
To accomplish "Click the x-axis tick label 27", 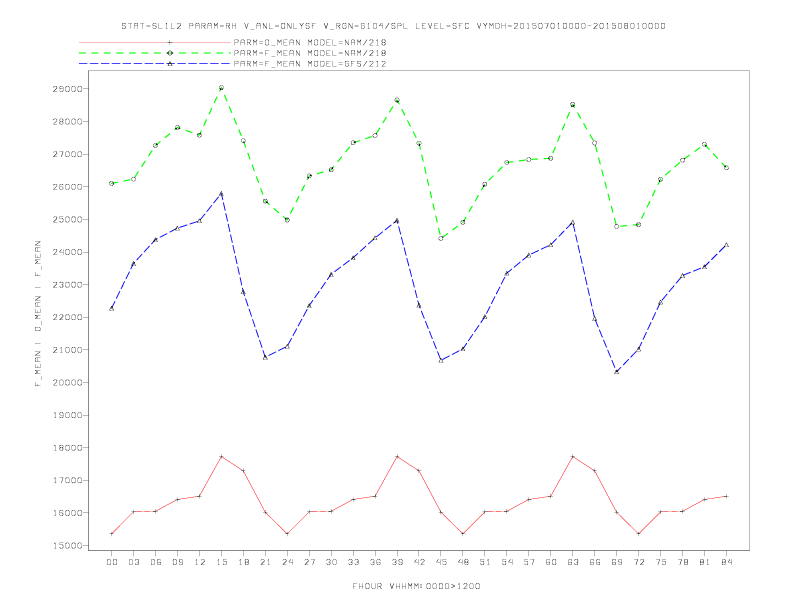I will pyautogui.click(x=309, y=562).
